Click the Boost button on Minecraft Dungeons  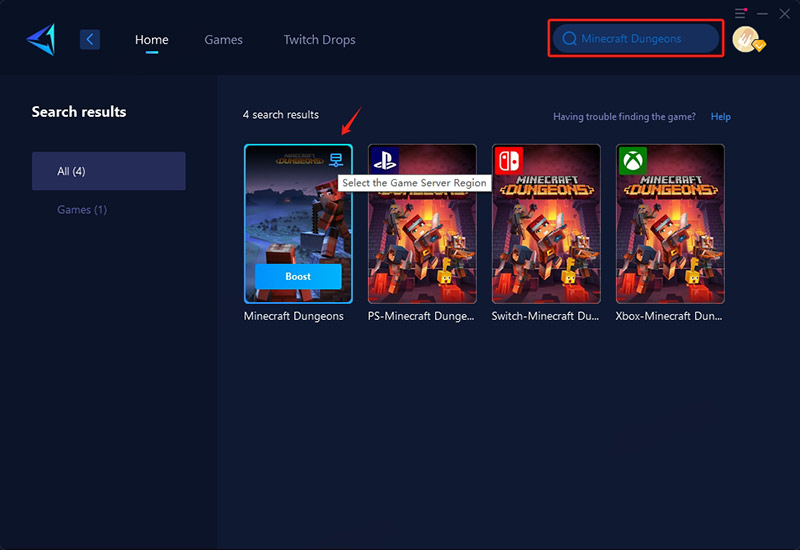[298, 277]
